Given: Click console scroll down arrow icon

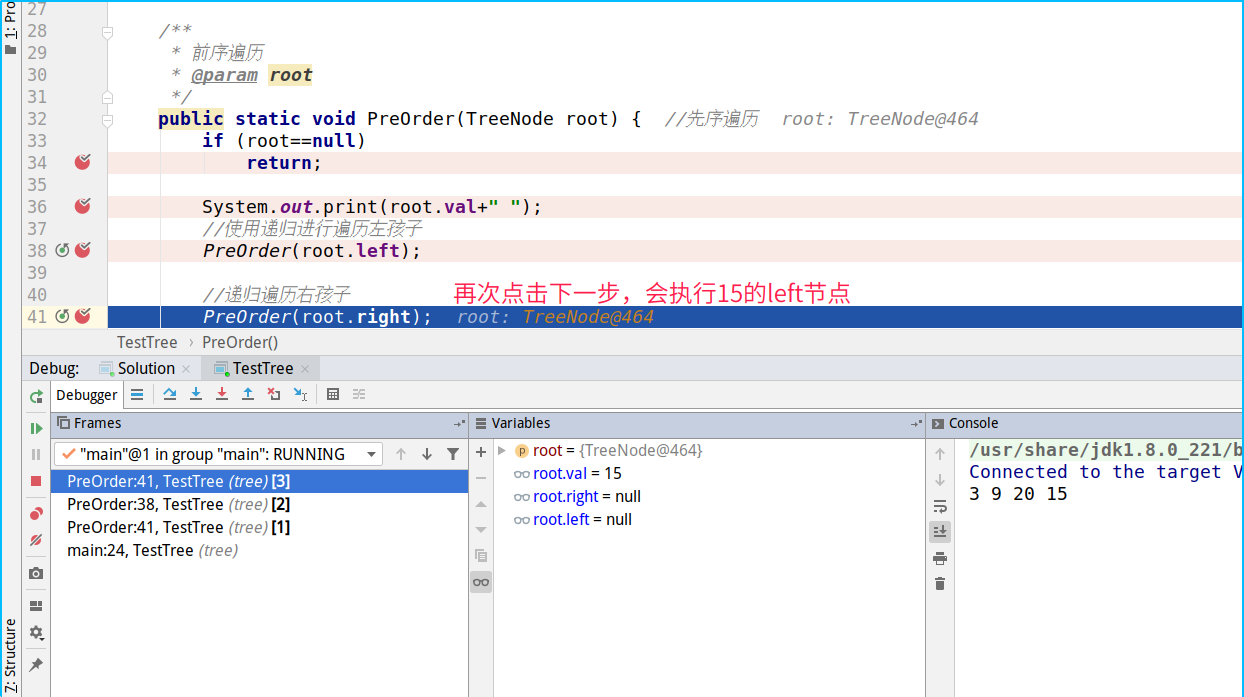Looking at the screenshot, I should 940,480.
